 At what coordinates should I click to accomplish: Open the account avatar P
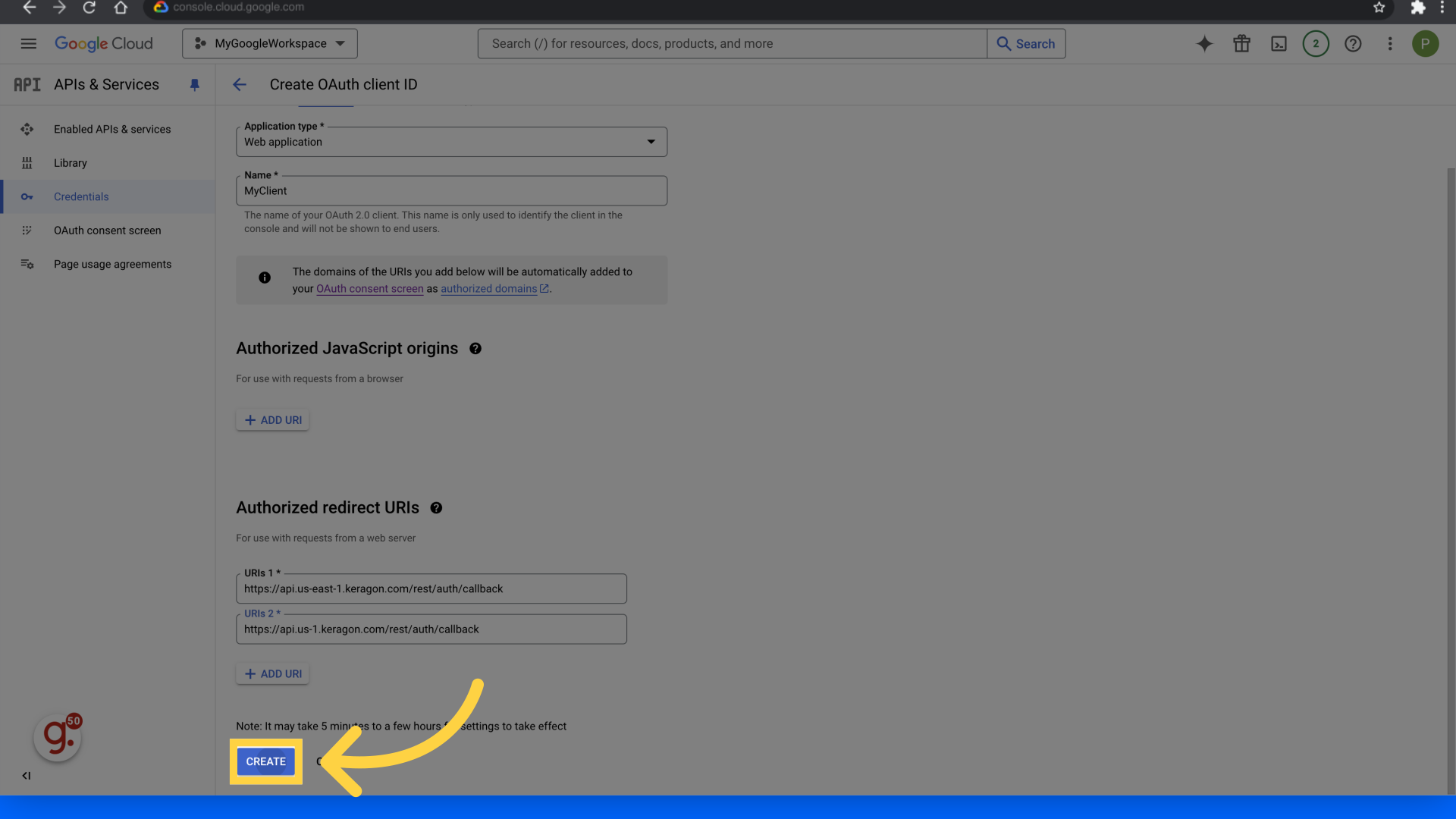click(1425, 44)
